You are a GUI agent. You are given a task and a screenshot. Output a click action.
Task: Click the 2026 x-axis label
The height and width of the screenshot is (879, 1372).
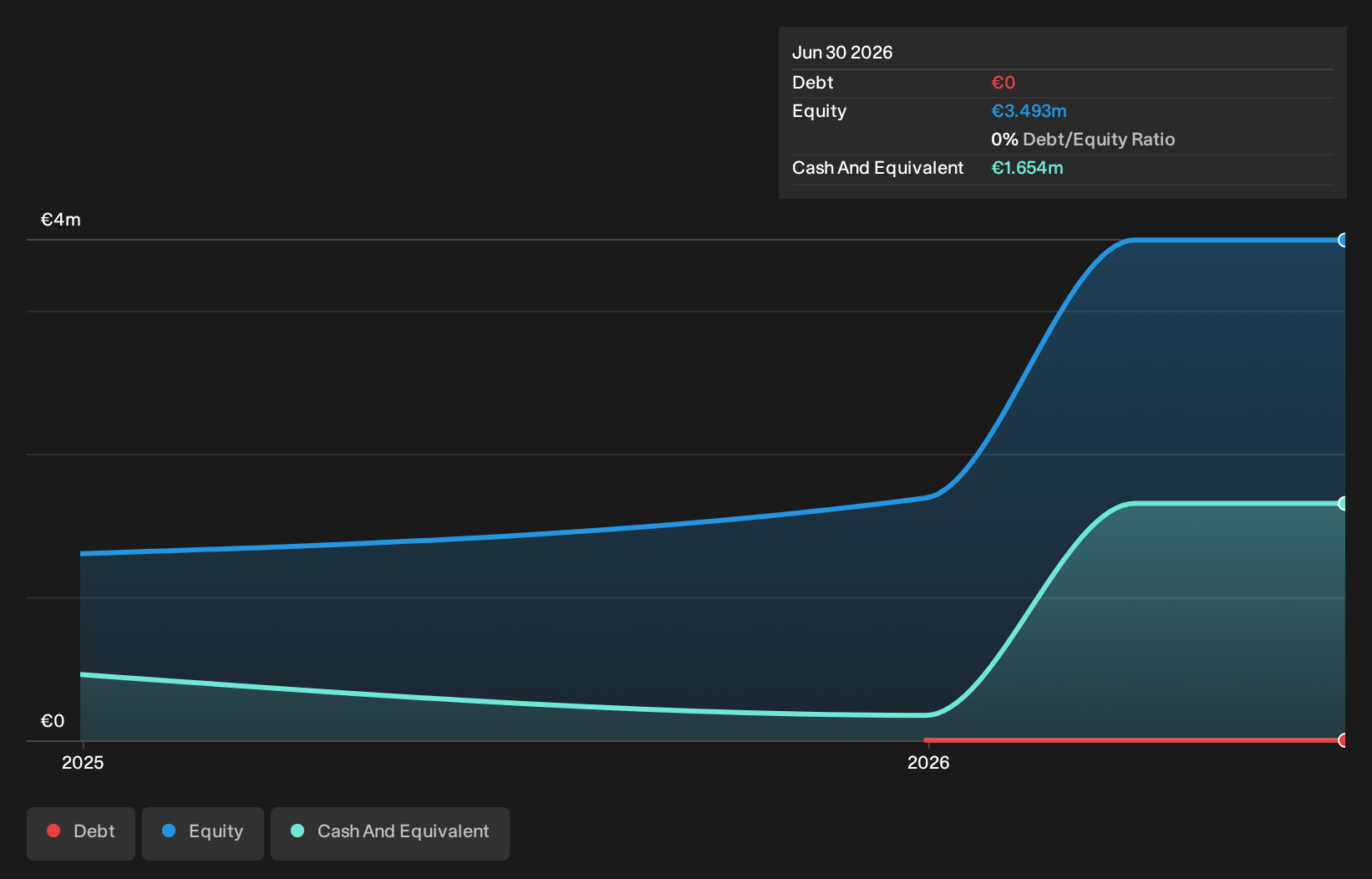[x=928, y=762]
